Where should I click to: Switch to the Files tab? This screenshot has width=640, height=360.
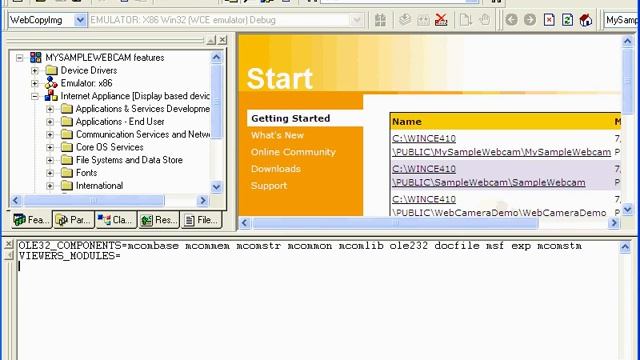coord(201,220)
